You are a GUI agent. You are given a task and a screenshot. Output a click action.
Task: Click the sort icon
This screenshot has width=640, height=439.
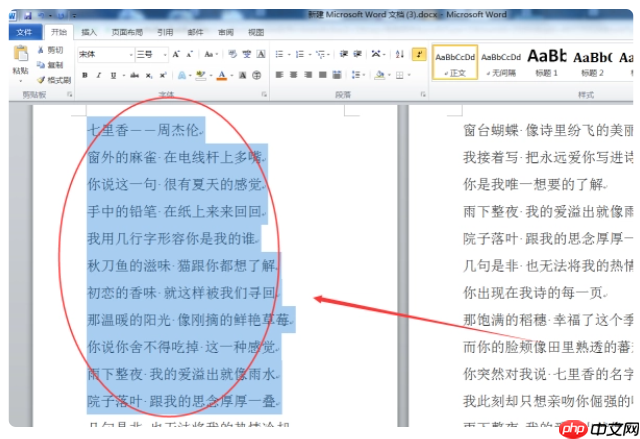[x=400, y=54]
